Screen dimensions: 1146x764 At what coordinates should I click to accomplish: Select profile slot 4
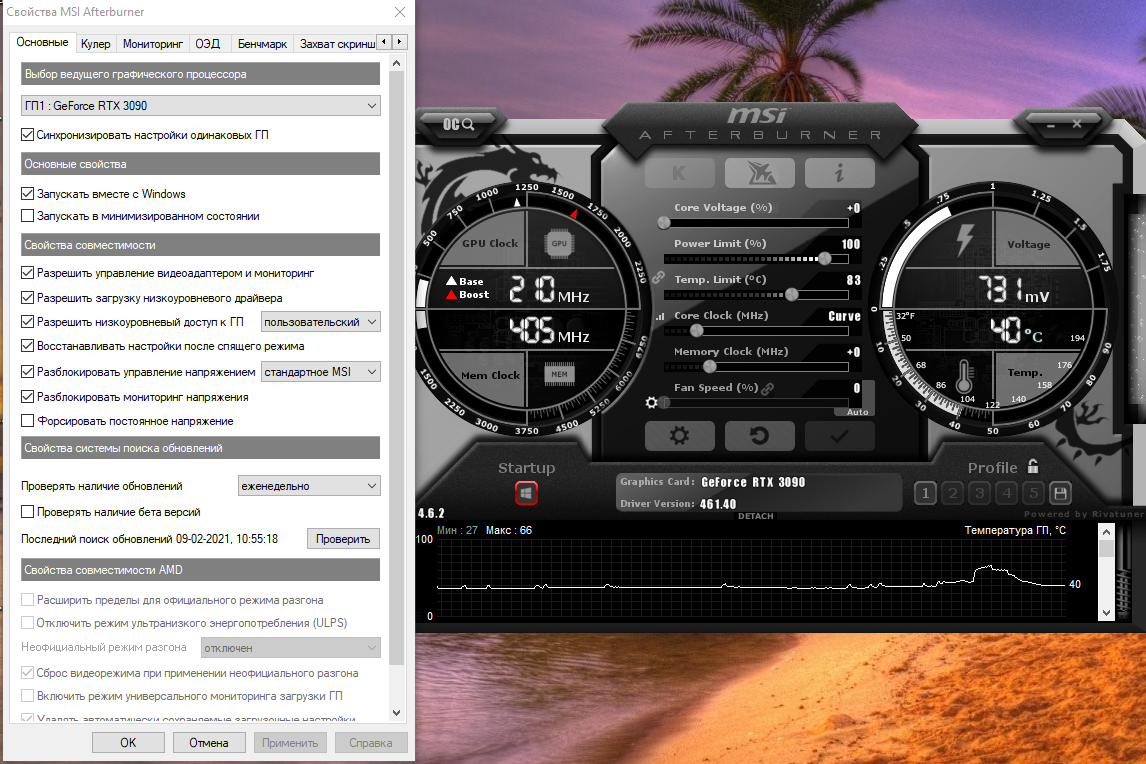(x=1007, y=493)
